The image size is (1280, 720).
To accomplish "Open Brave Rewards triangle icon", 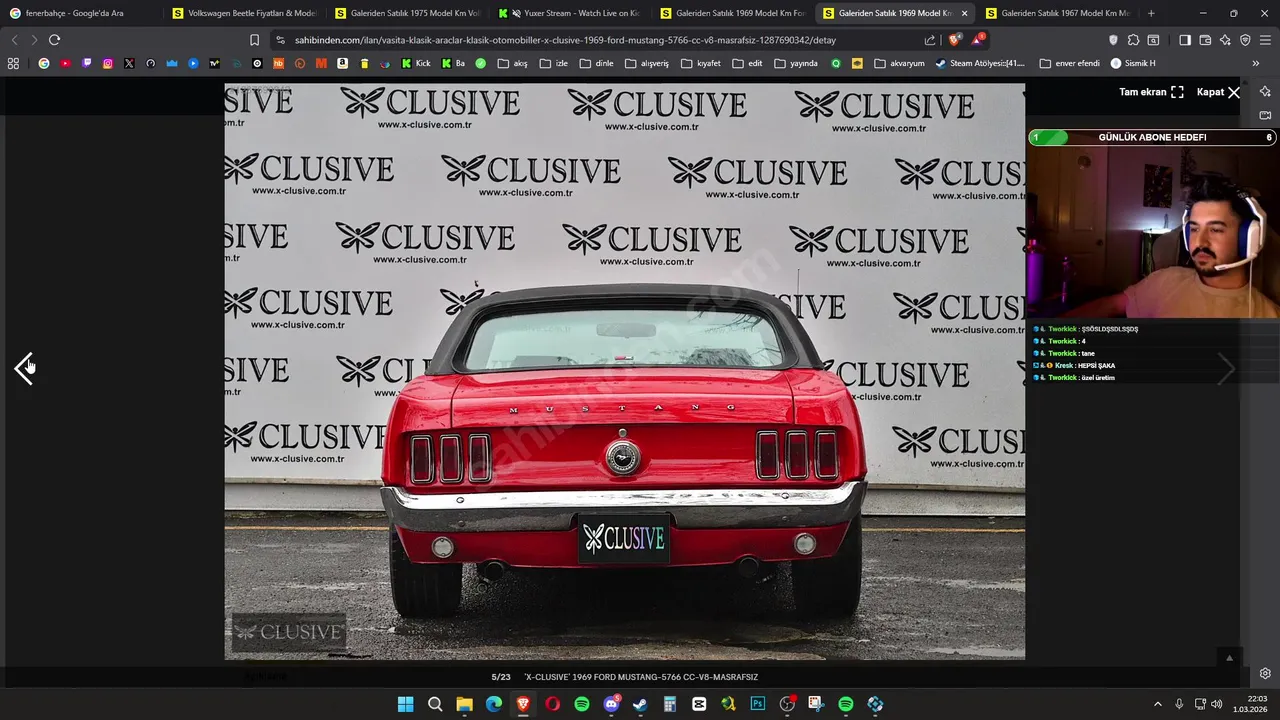I will (x=977, y=40).
